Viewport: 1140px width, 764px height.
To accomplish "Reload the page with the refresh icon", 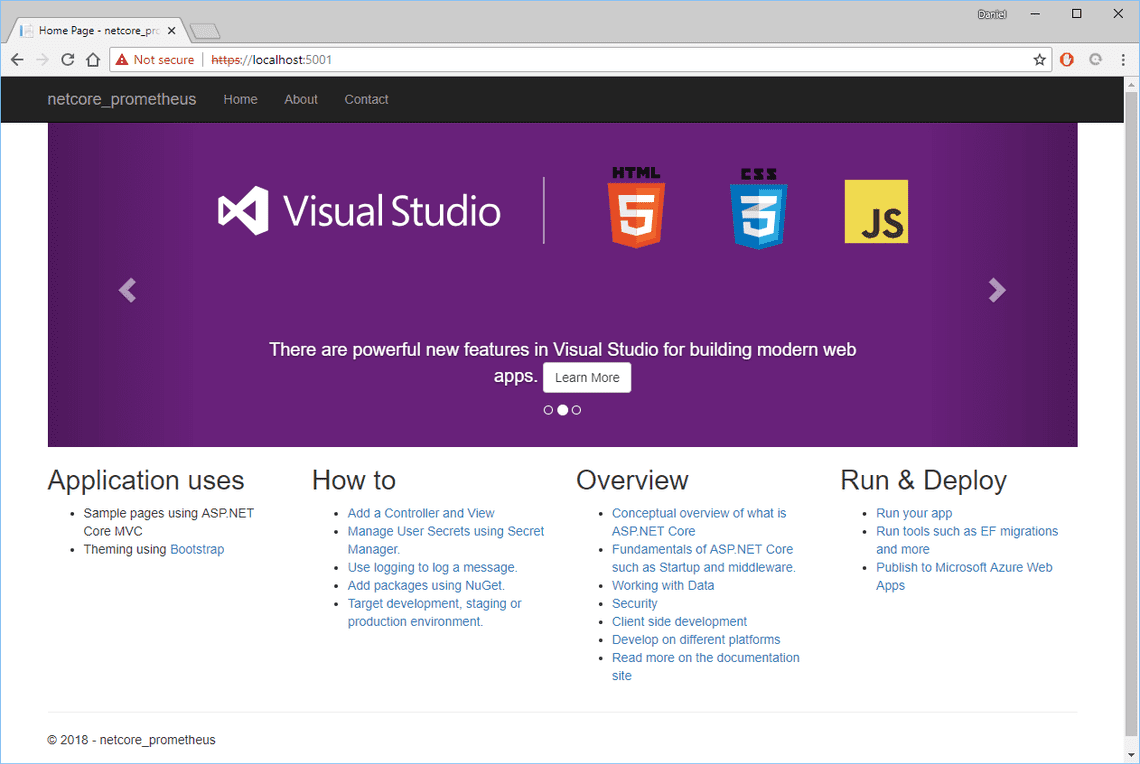I will click(x=67, y=59).
